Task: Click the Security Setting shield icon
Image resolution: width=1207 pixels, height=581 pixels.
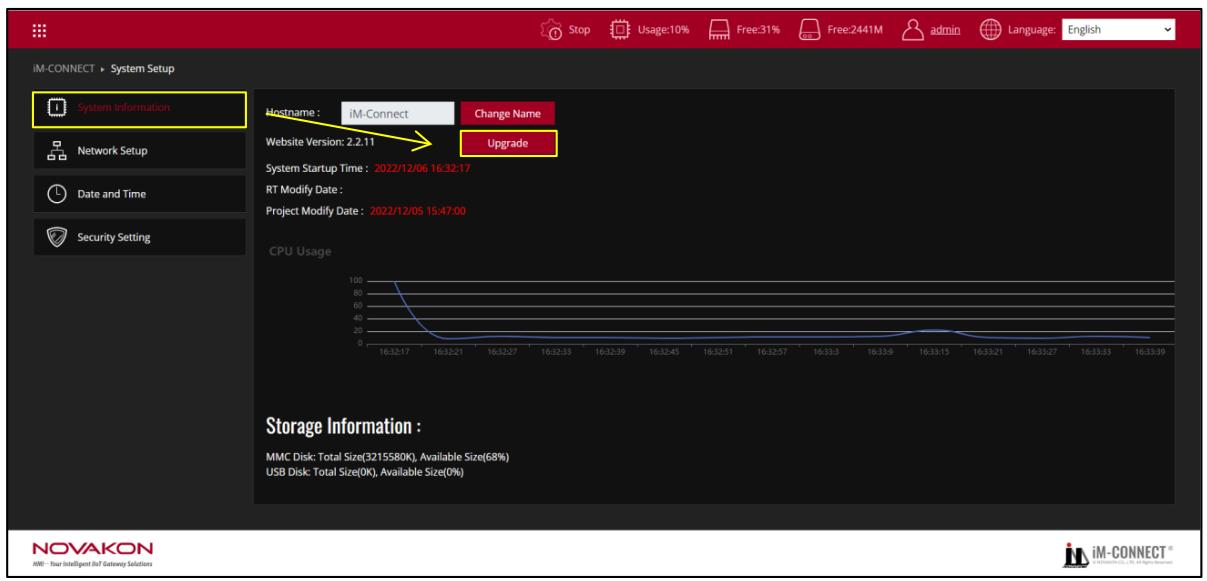Action: 58,237
